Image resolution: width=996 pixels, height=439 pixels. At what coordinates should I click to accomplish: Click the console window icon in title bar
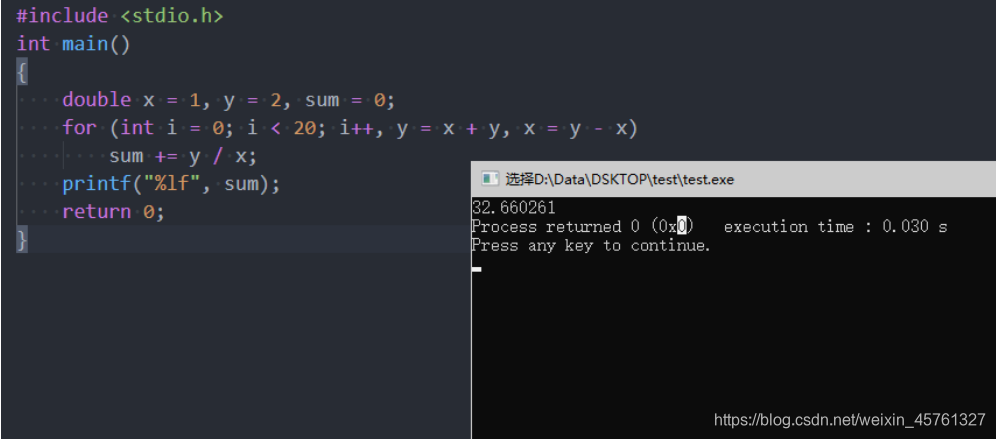(490, 179)
